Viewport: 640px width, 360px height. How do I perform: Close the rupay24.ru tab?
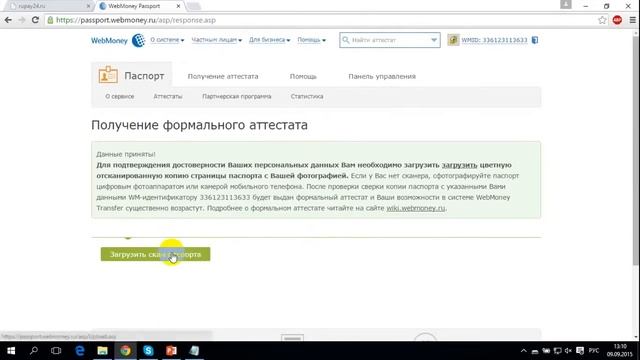click(88, 6)
